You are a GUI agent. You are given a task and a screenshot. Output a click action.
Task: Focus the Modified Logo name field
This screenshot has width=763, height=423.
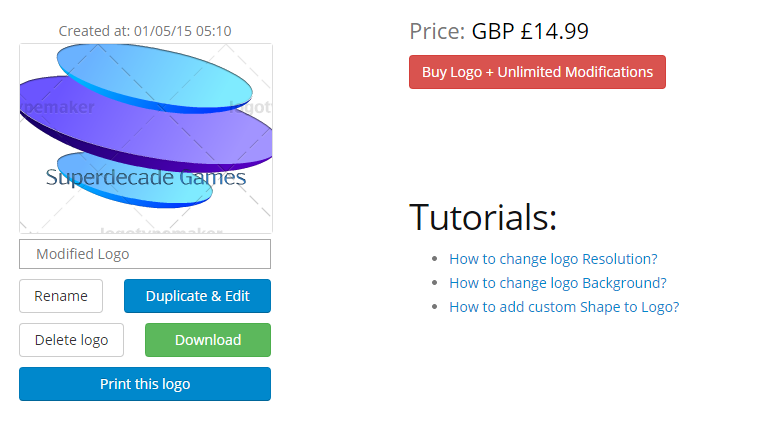pyautogui.click(x=145, y=254)
